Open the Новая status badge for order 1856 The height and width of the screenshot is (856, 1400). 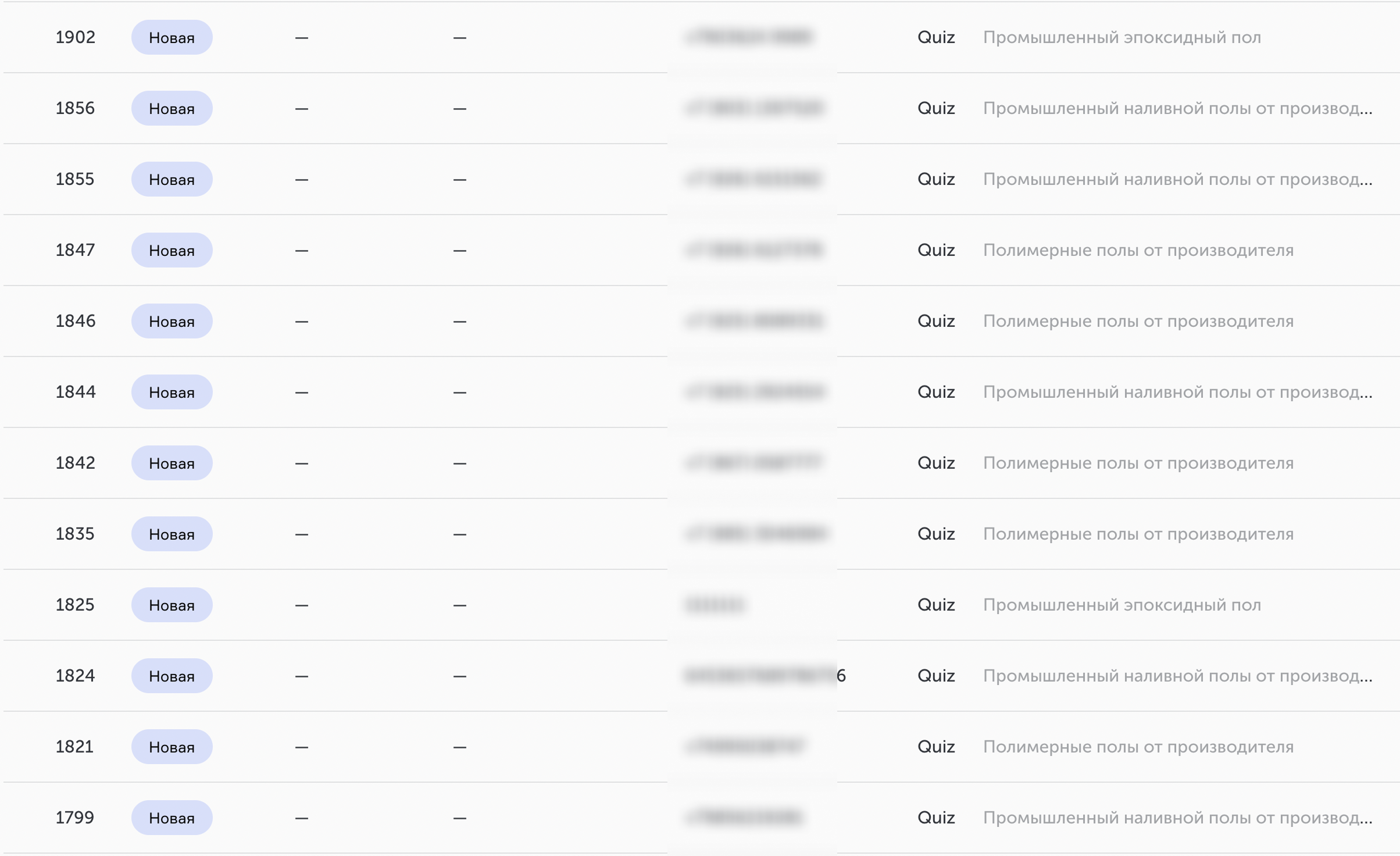coord(172,109)
